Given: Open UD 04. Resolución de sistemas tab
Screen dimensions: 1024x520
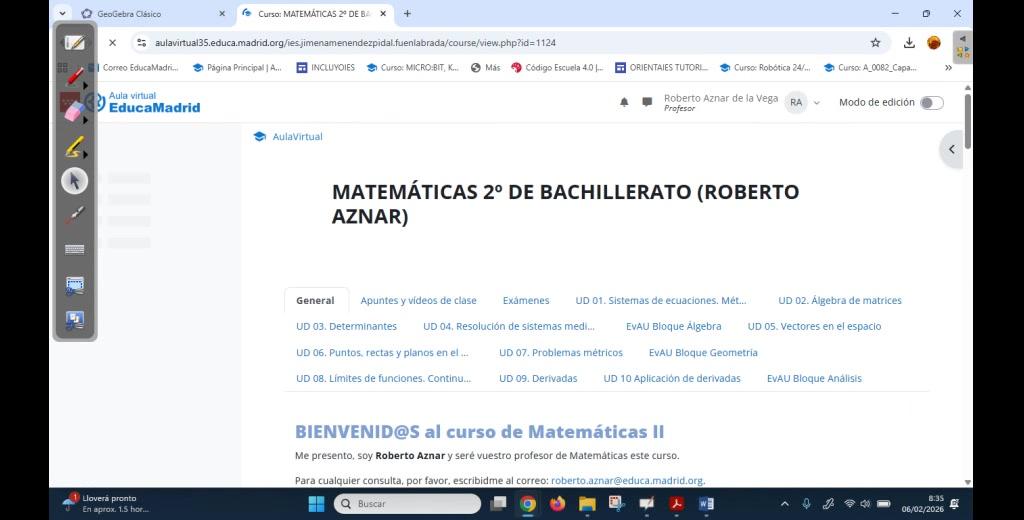Looking at the screenshot, I should pos(509,326).
